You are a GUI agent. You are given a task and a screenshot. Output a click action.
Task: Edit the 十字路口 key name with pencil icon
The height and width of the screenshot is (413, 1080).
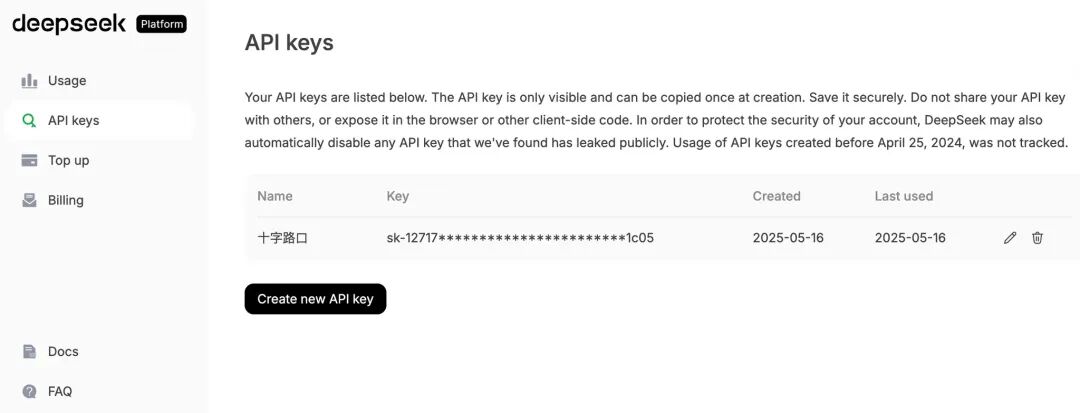tap(1010, 238)
